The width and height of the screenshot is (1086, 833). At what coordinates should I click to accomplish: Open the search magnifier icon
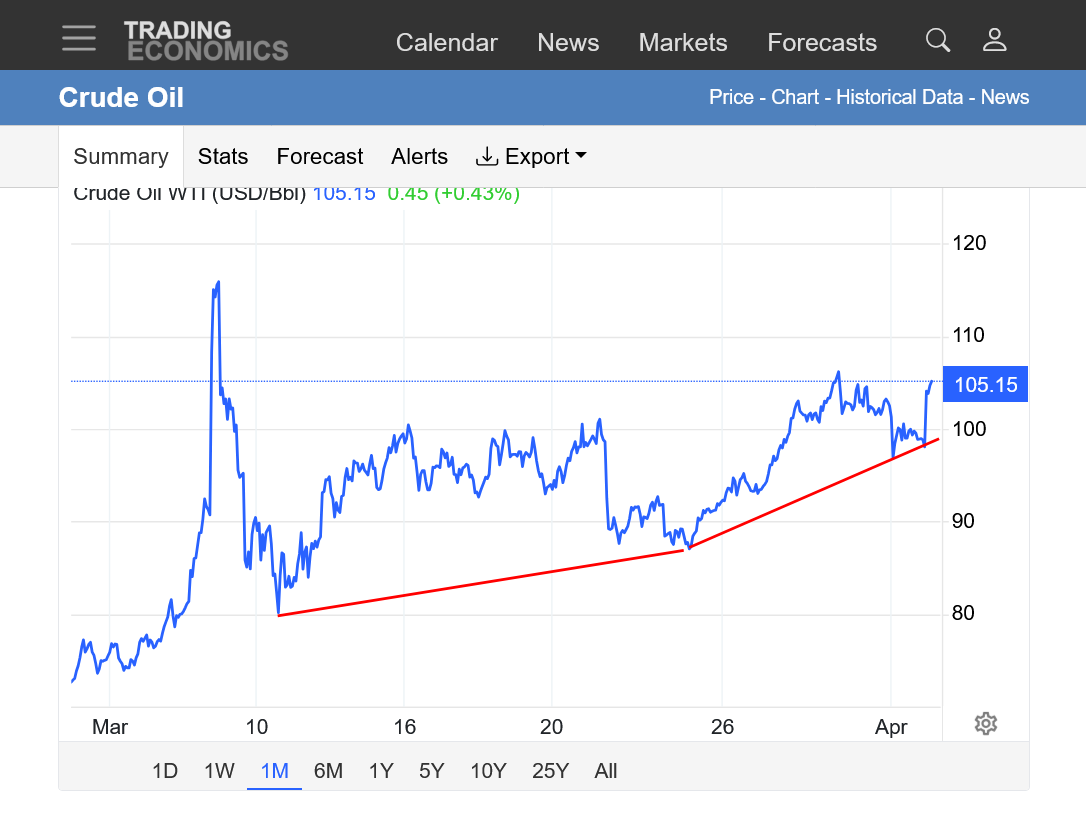[x=937, y=40]
